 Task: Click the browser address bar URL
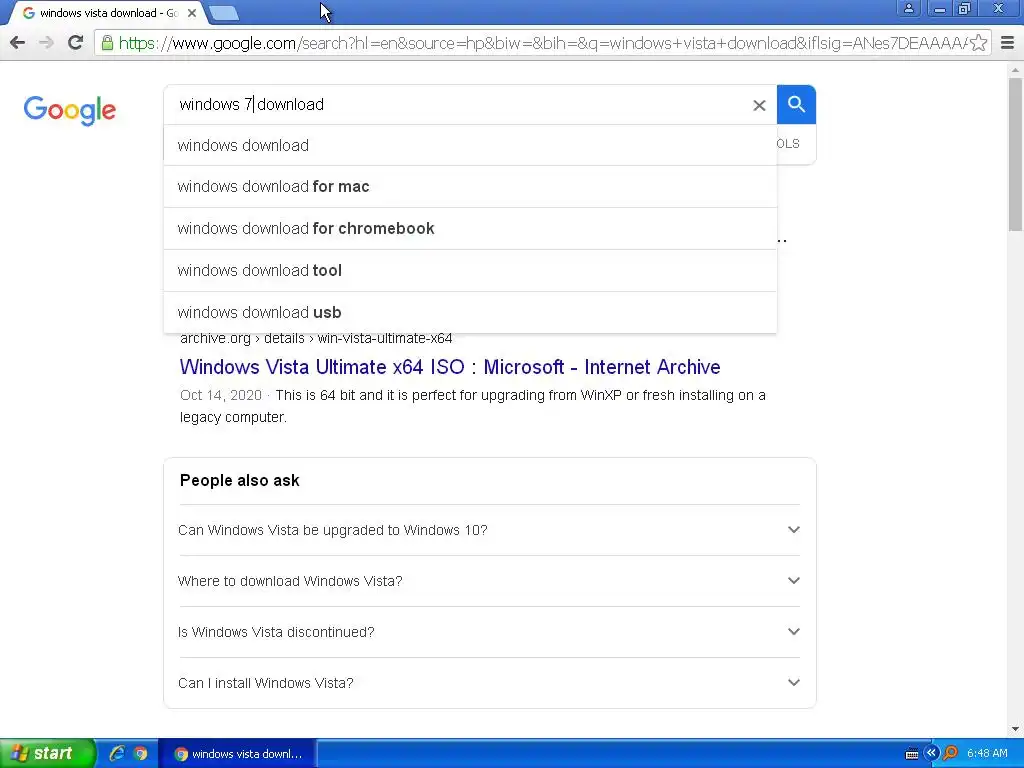pos(542,43)
